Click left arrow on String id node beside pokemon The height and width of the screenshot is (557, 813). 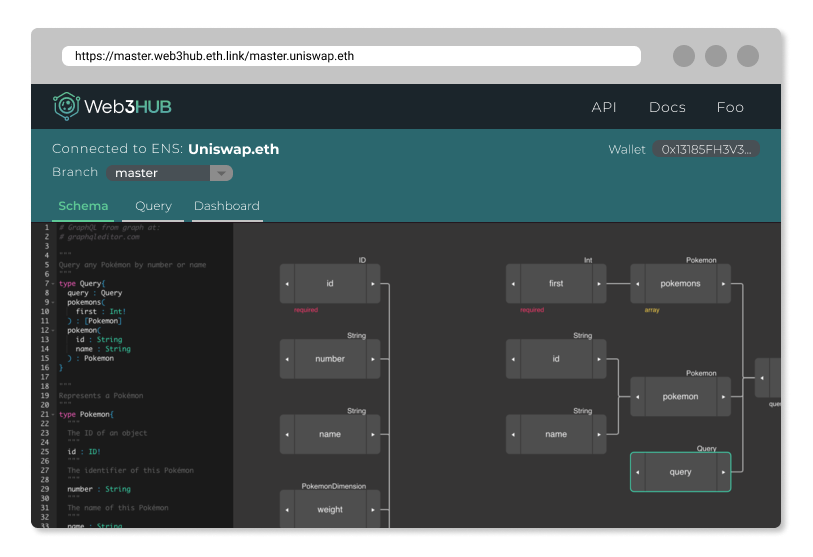click(x=513, y=359)
